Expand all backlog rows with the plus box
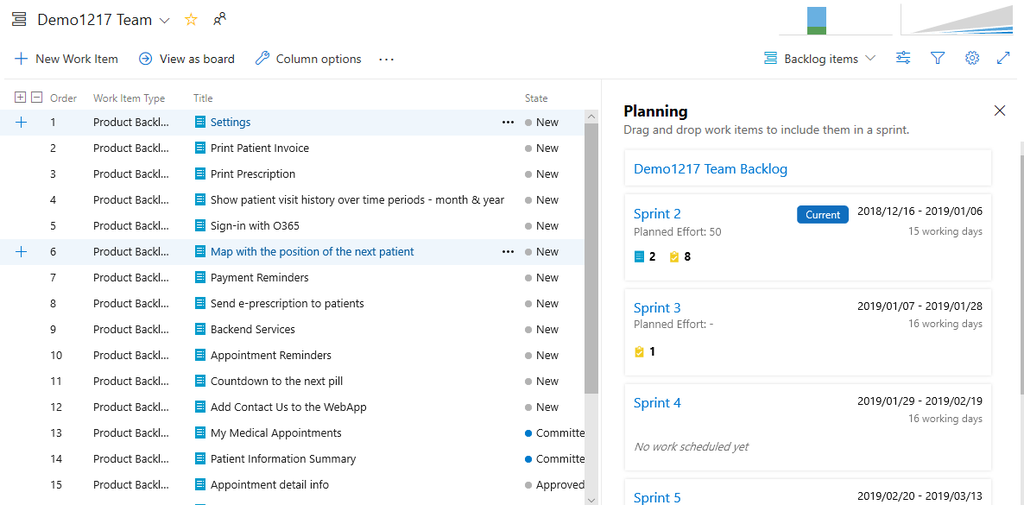1024x505 pixels. pyautogui.click(x=20, y=97)
